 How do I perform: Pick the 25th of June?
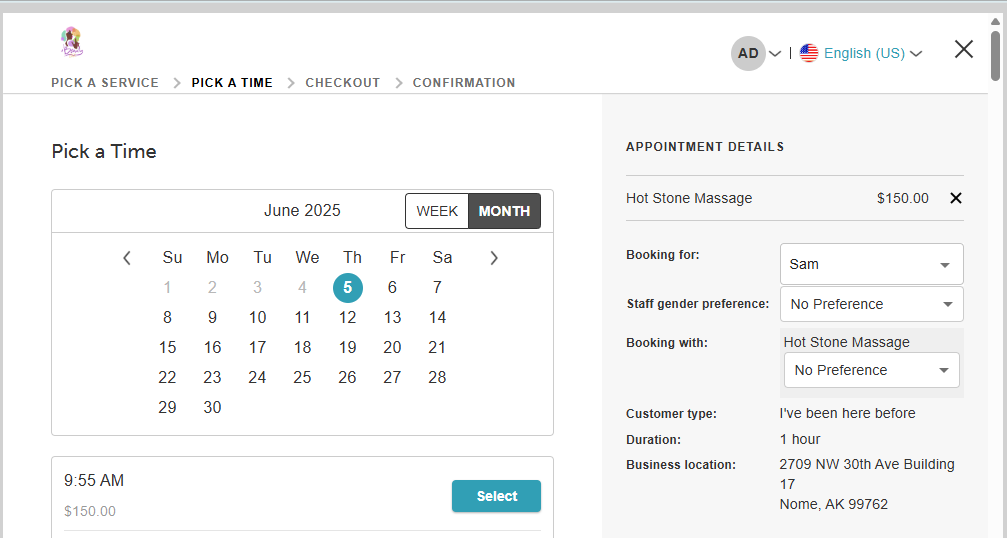click(302, 377)
